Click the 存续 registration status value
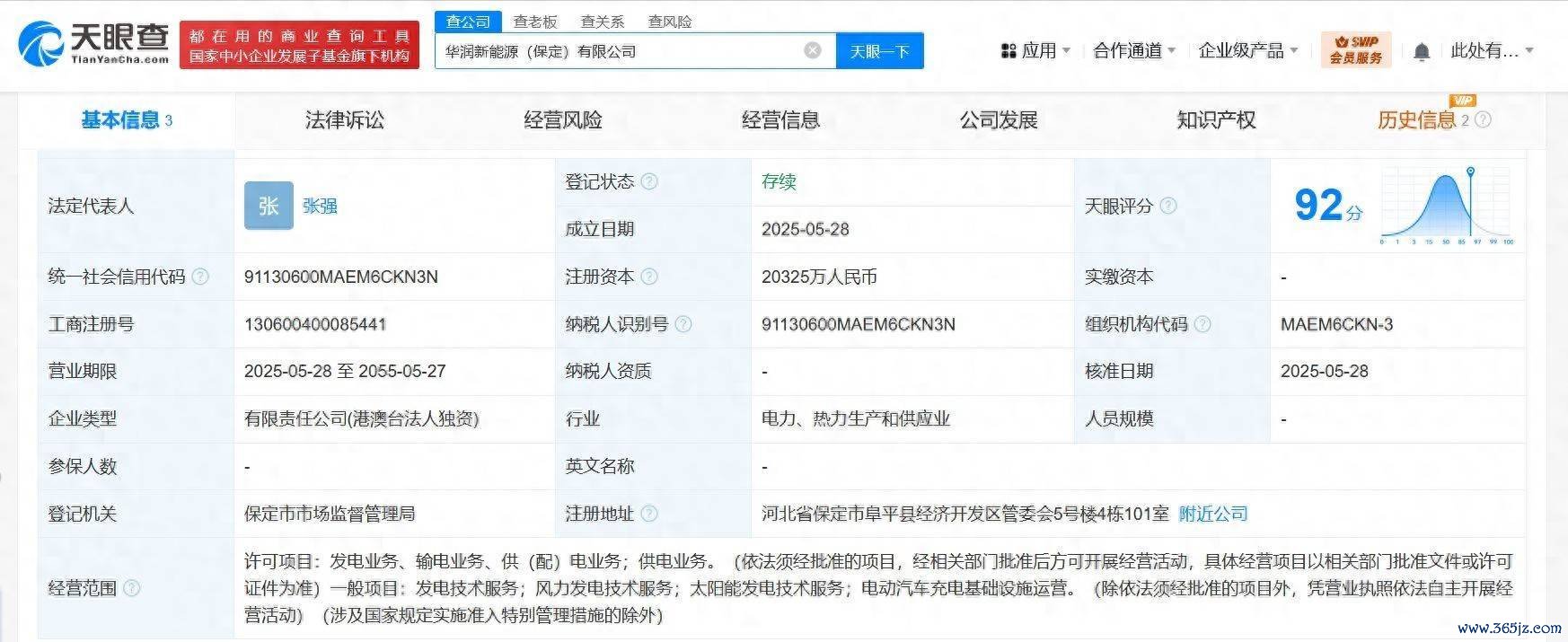Image resolution: width=1568 pixels, height=642 pixels. click(x=779, y=181)
